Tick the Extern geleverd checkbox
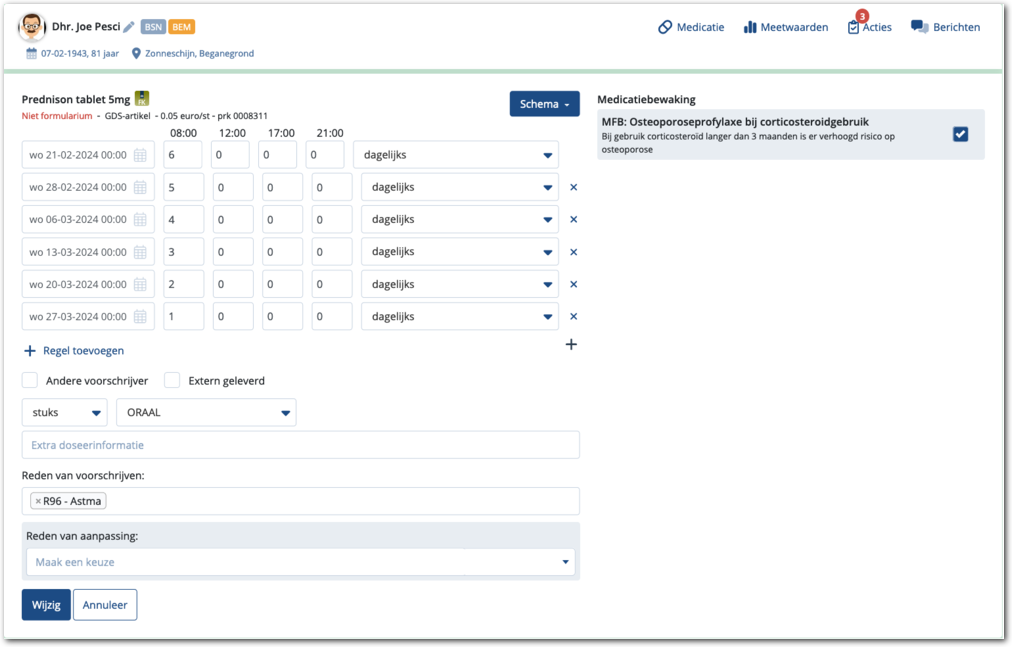The width and height of the screenshot is (1012, 647). (x=172, y=380)
